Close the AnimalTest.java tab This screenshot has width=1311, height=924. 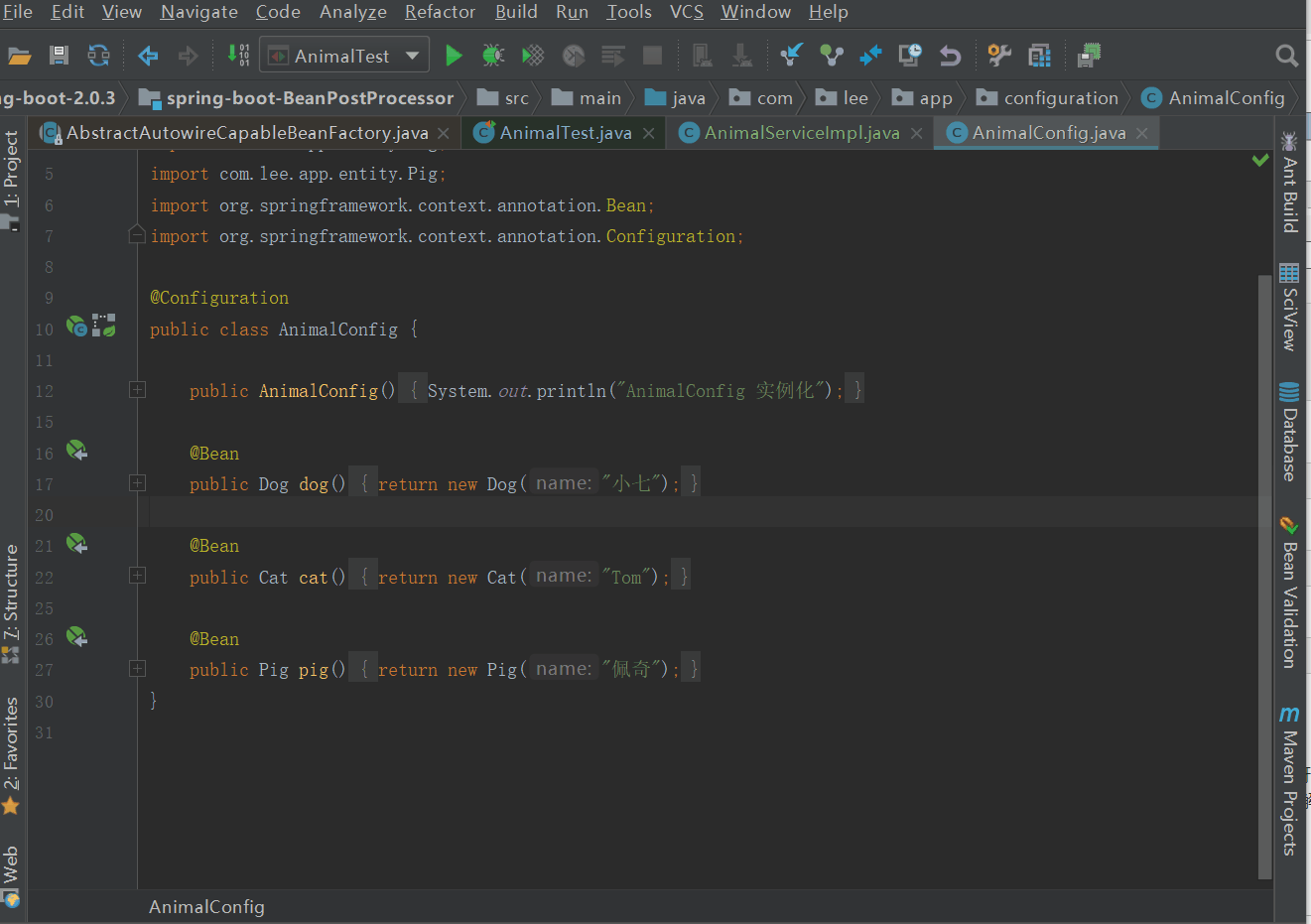tap(648, 133)
